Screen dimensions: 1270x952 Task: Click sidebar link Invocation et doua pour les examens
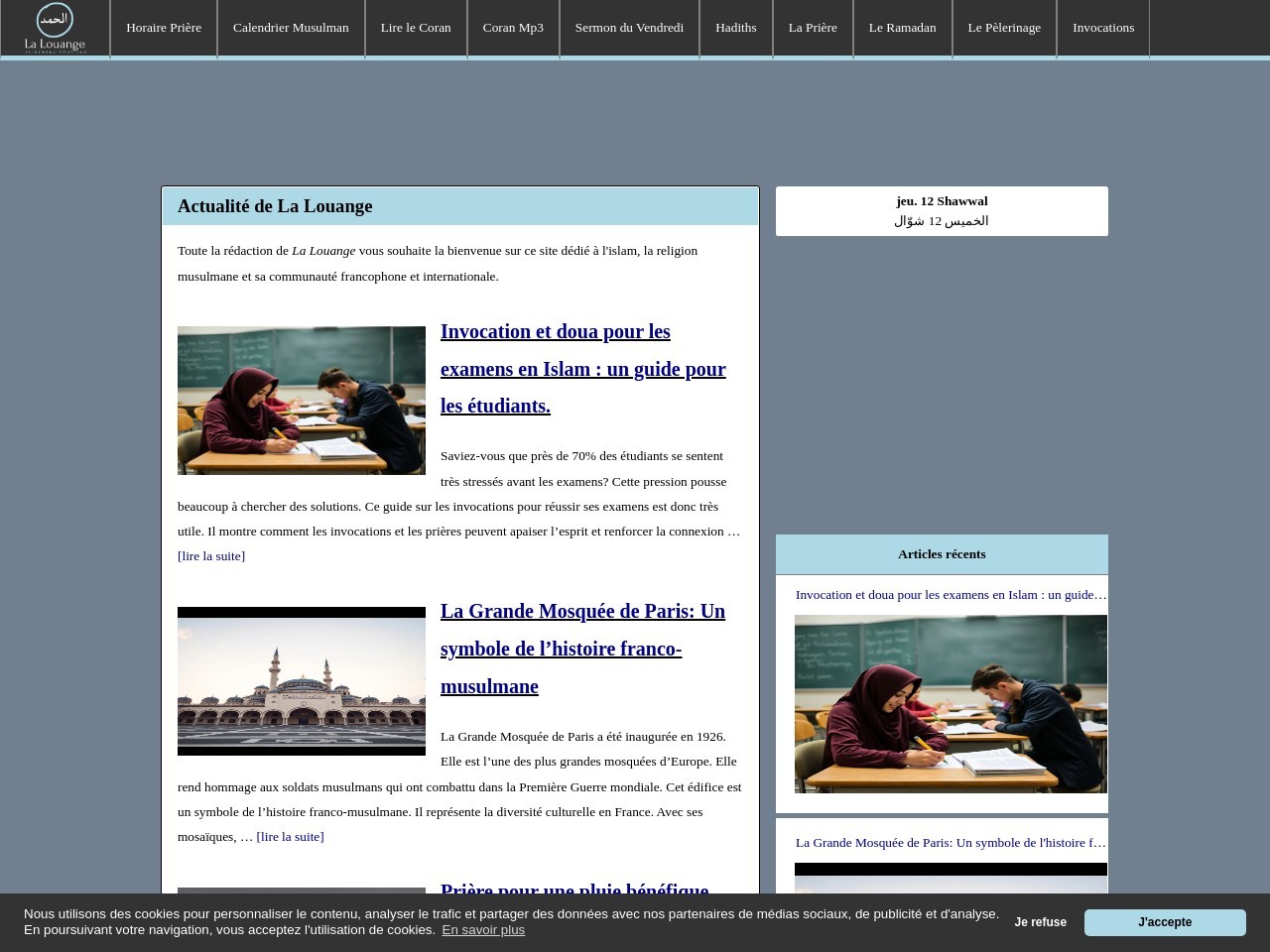tap(951, 595)
